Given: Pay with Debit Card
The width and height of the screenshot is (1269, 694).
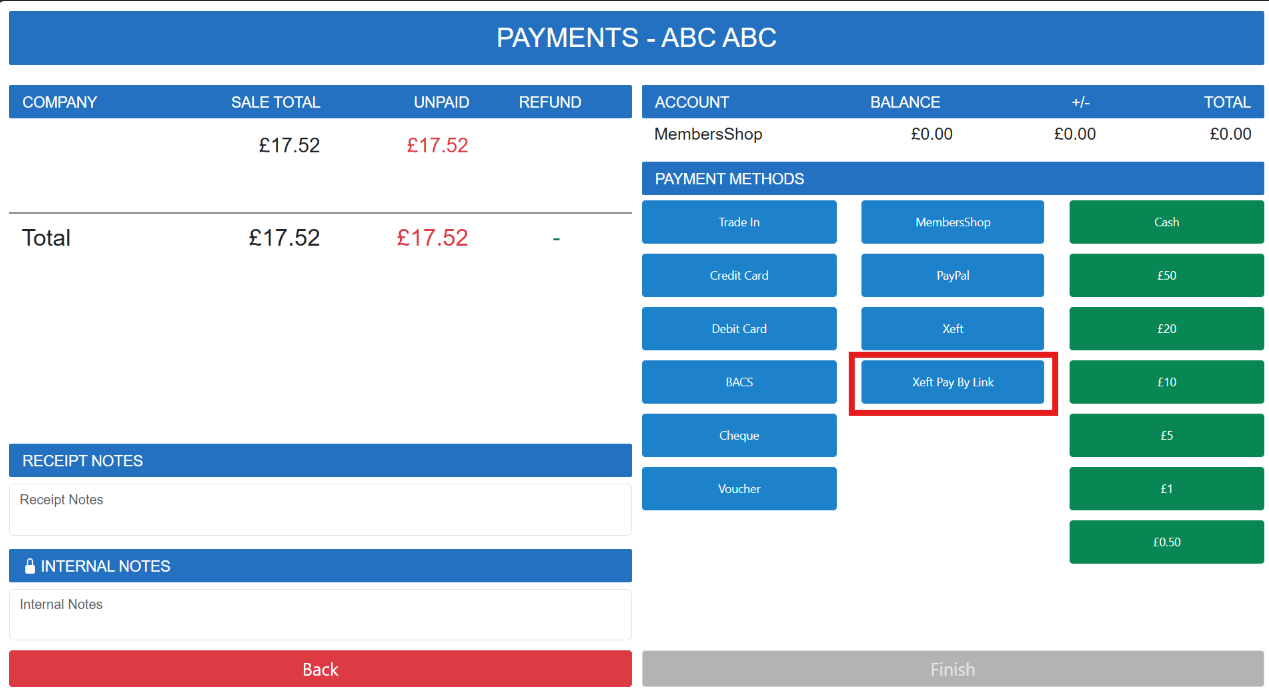Looking at the screenshot, I should pyautogui.click(x=739, y=329).
